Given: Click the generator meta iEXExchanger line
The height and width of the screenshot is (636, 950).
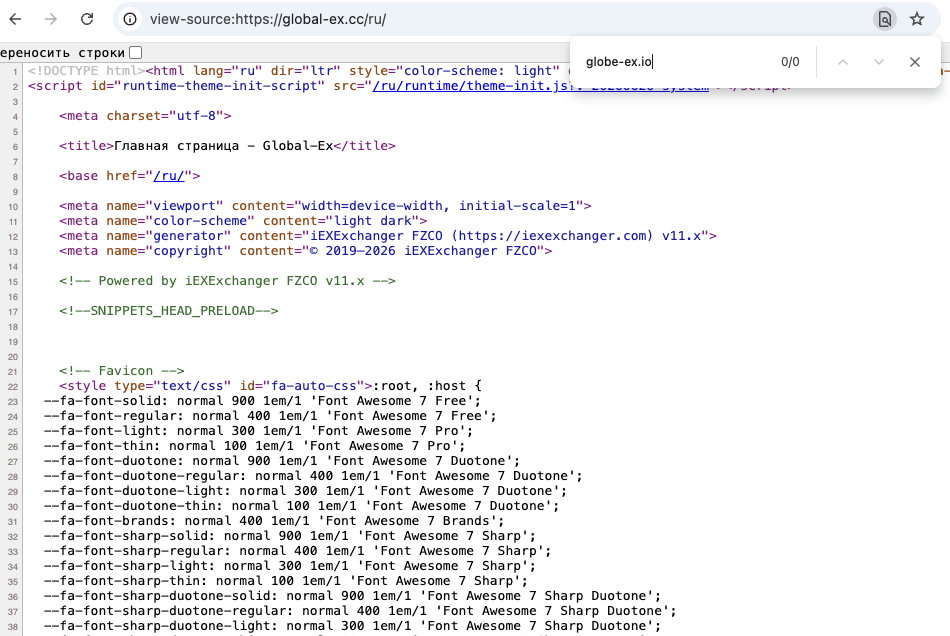Looking at the screenshot, I should point(388,236).
